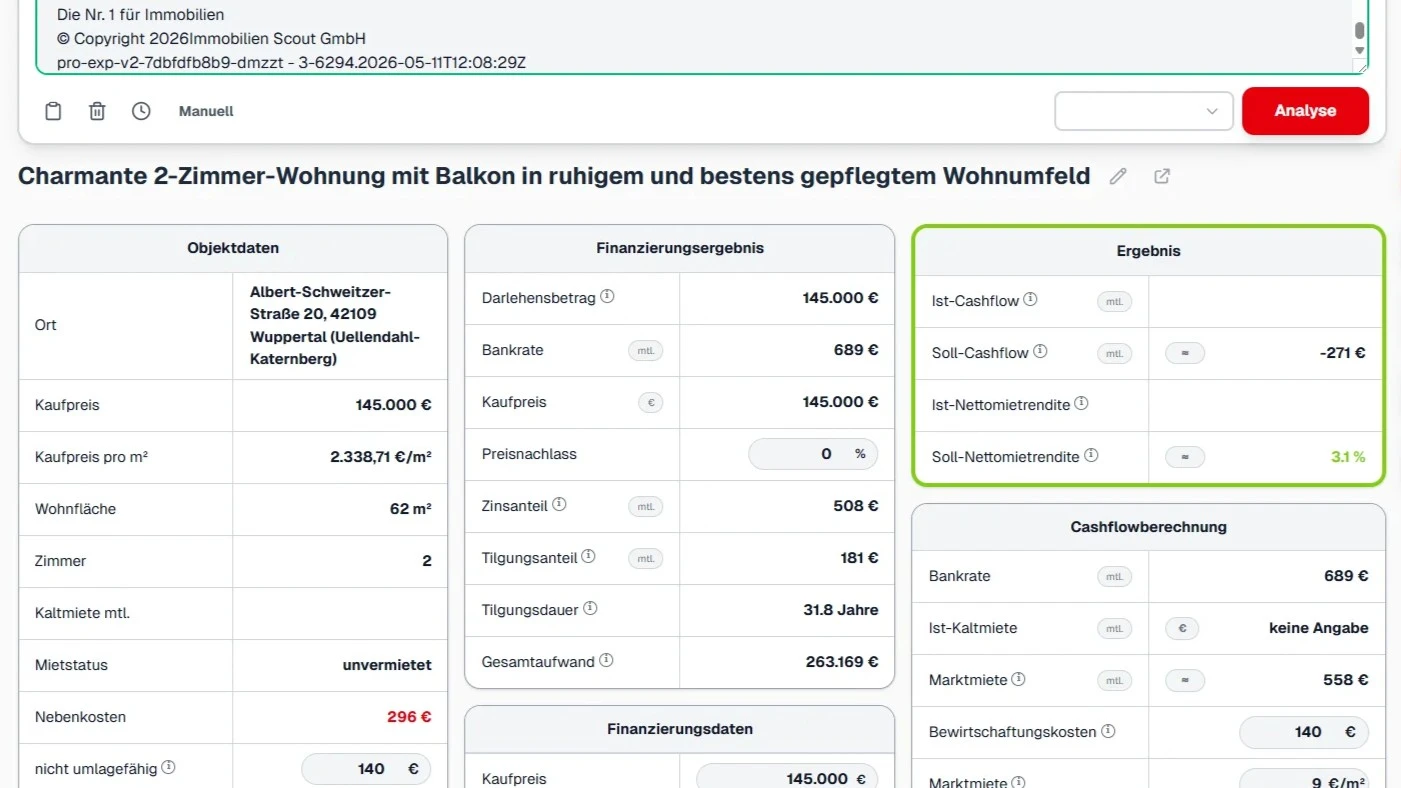Edit the listing title with the pencil icon
The height and width of the screenshot is (788, 1401).
1118,176
